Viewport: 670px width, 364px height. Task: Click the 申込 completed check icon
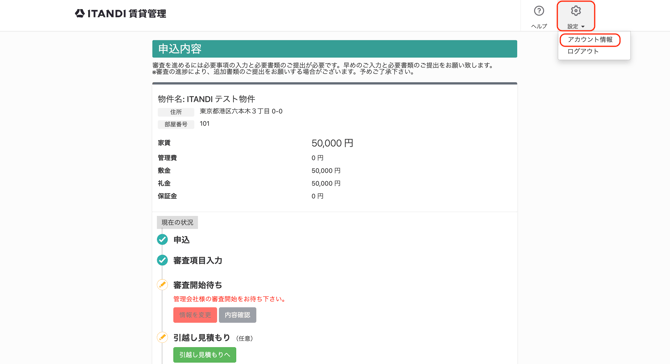[x=162, y=240]
